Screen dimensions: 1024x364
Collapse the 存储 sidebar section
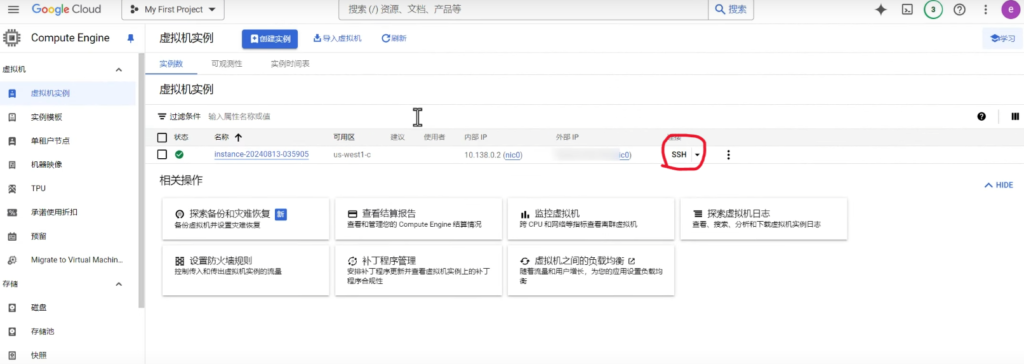click(119, 284)
